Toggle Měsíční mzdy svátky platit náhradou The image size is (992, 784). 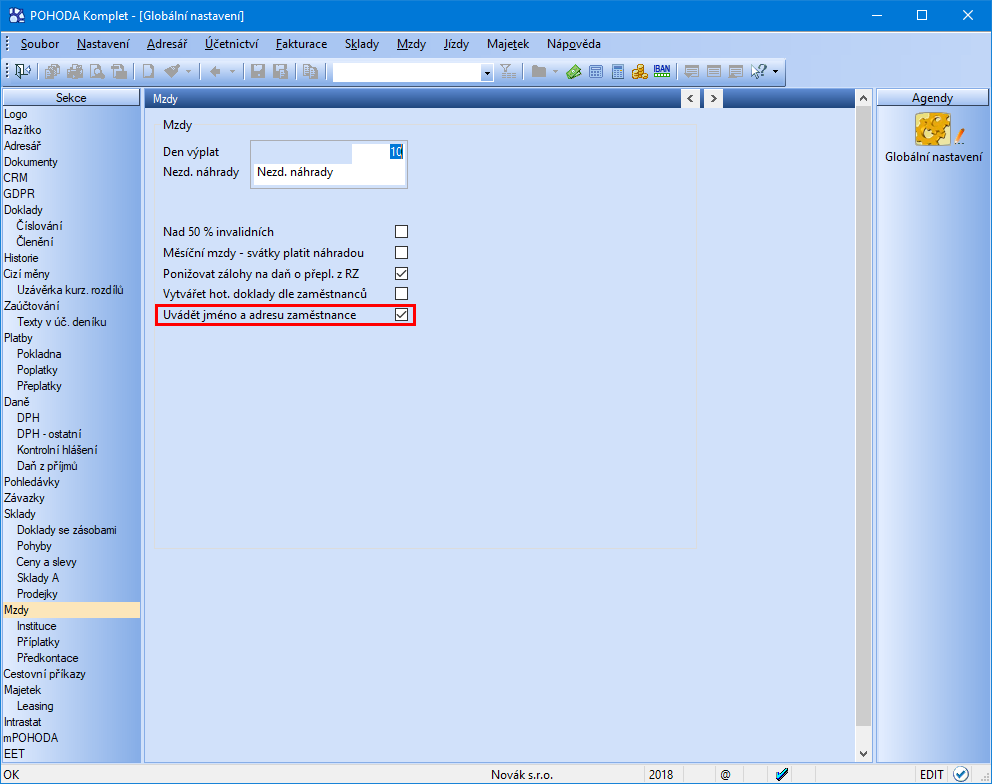401,252
